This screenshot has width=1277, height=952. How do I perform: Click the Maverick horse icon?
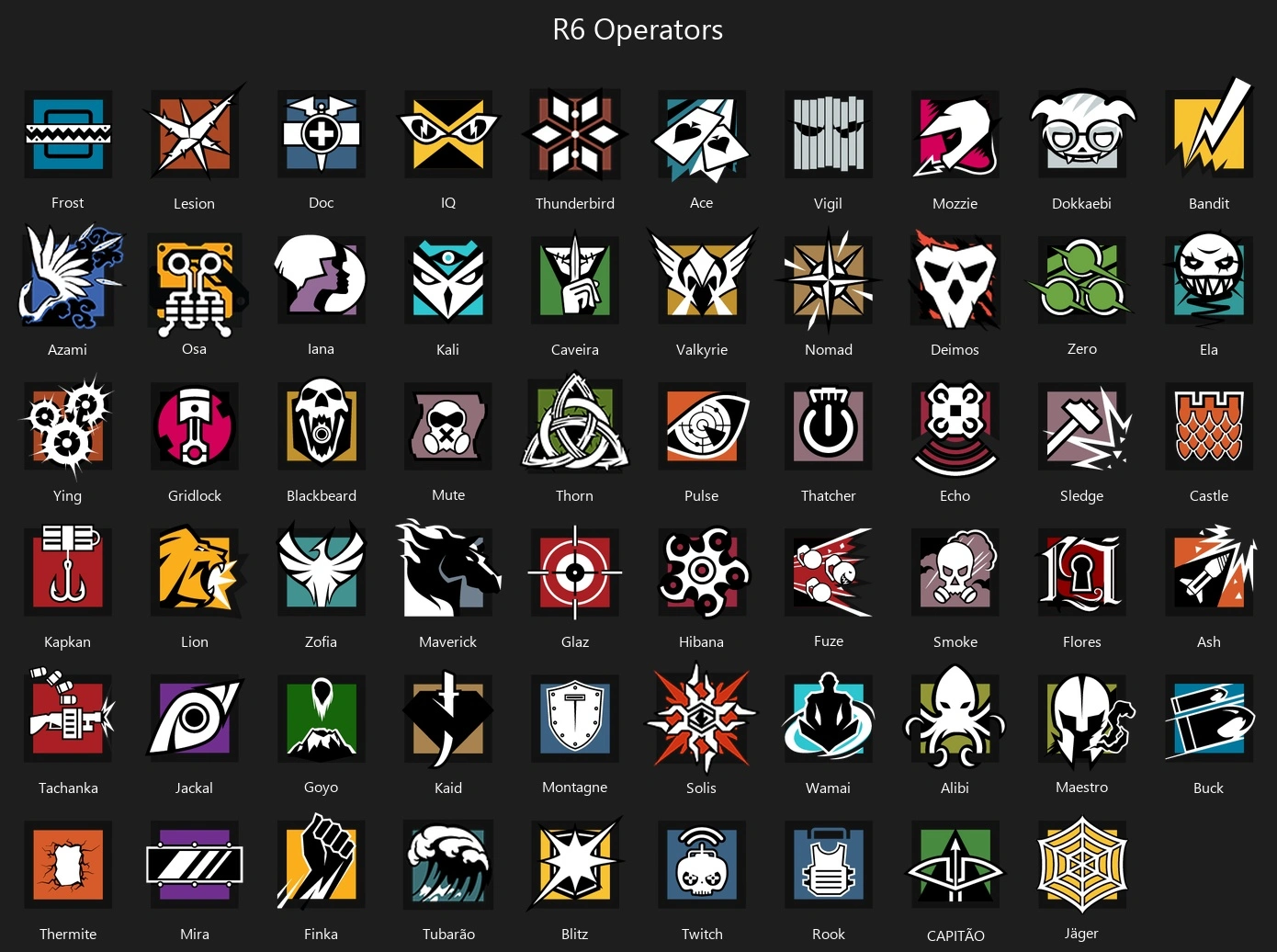point(448,568)
